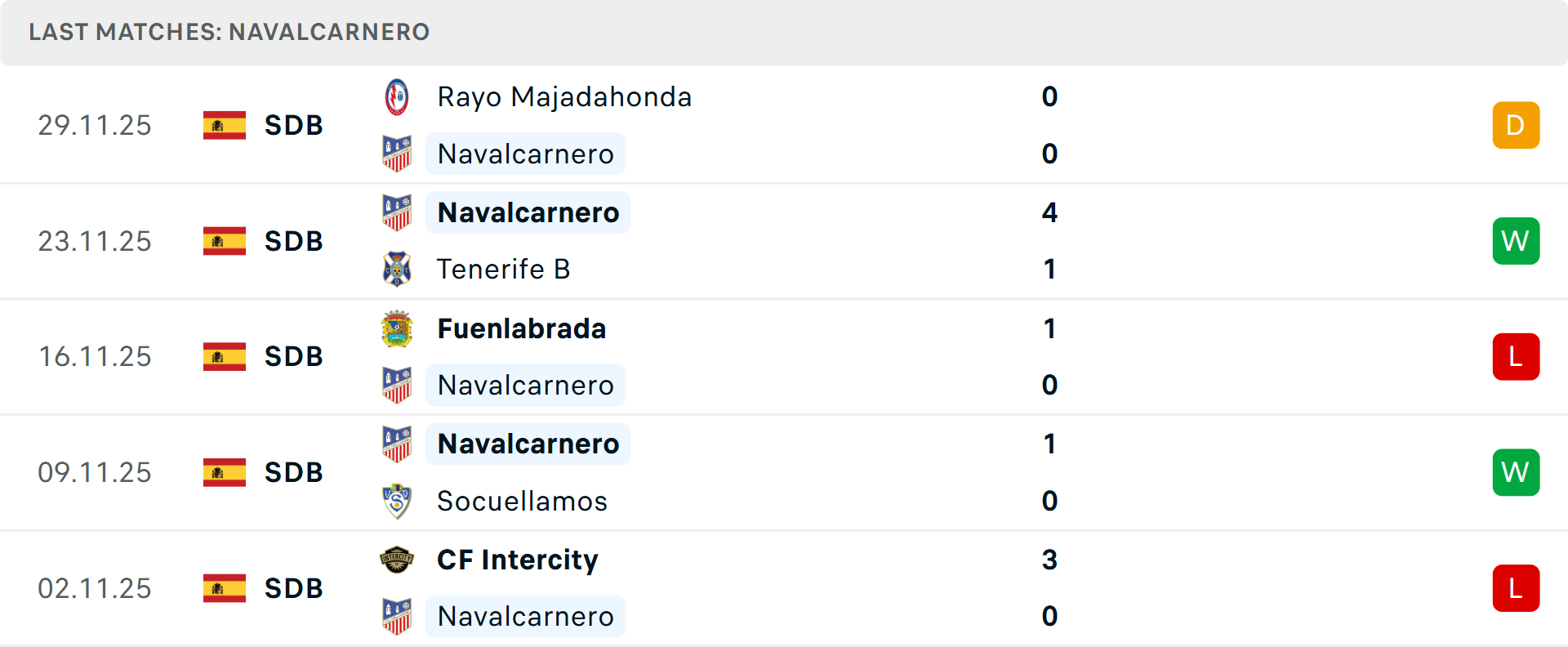Click the Socuellamos club crest
This screenshot has width=1568, height=647.
click(397, 501)
